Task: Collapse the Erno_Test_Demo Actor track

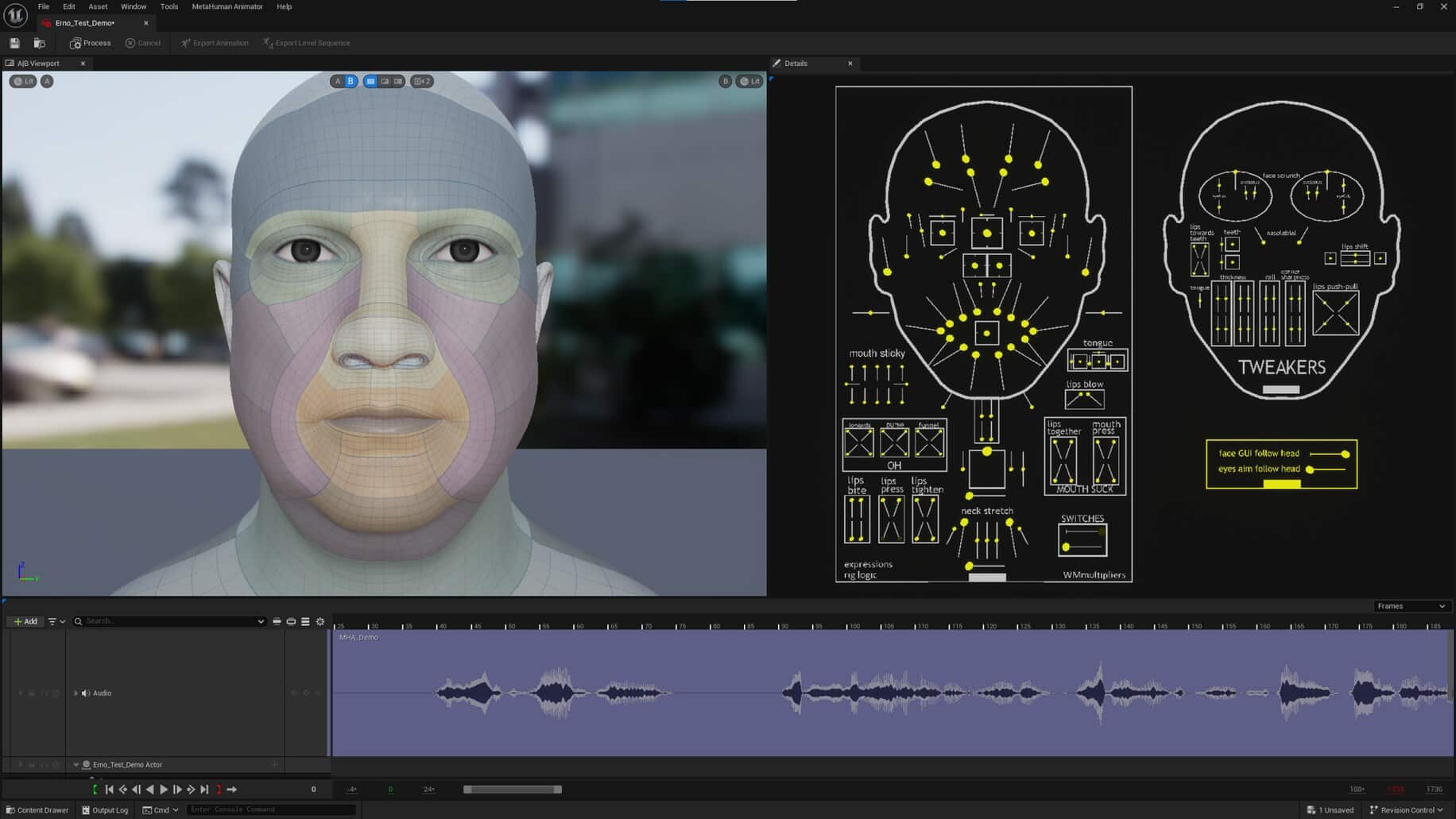Action: 76,764
